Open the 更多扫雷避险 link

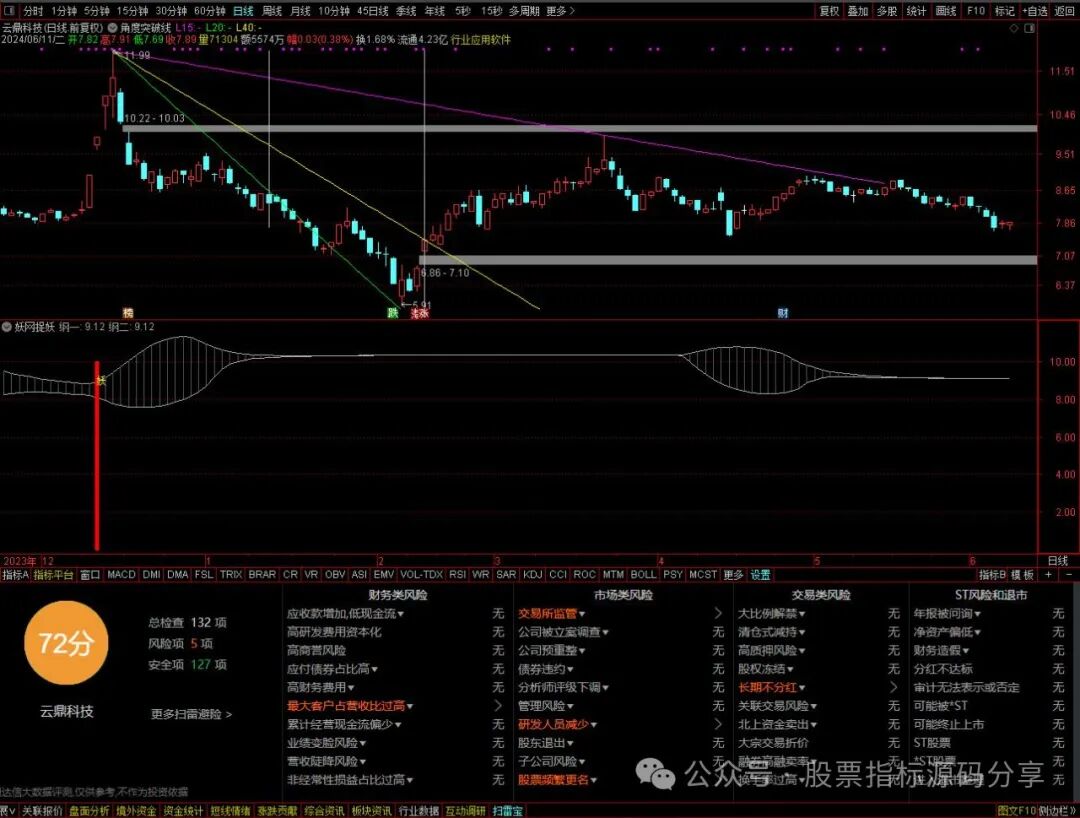[x=191, y=714]
